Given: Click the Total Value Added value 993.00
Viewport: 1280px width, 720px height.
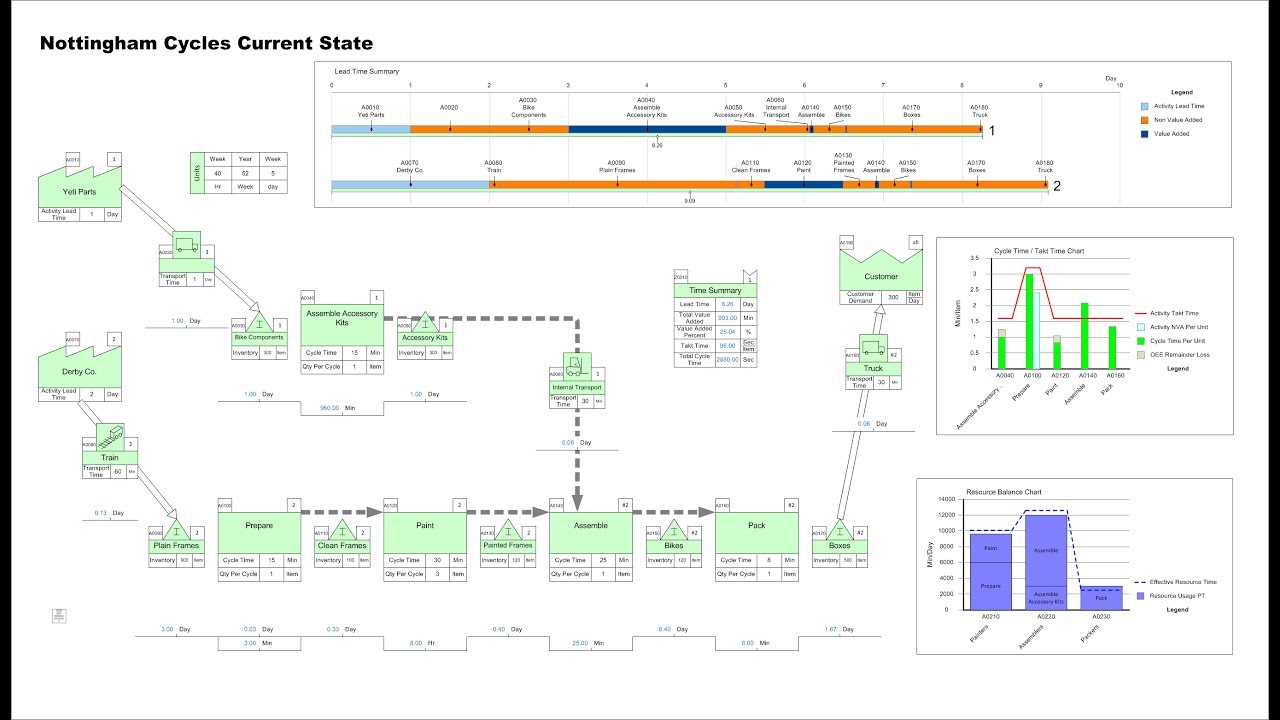Looking at the screenshot, I should click(727, 317).
